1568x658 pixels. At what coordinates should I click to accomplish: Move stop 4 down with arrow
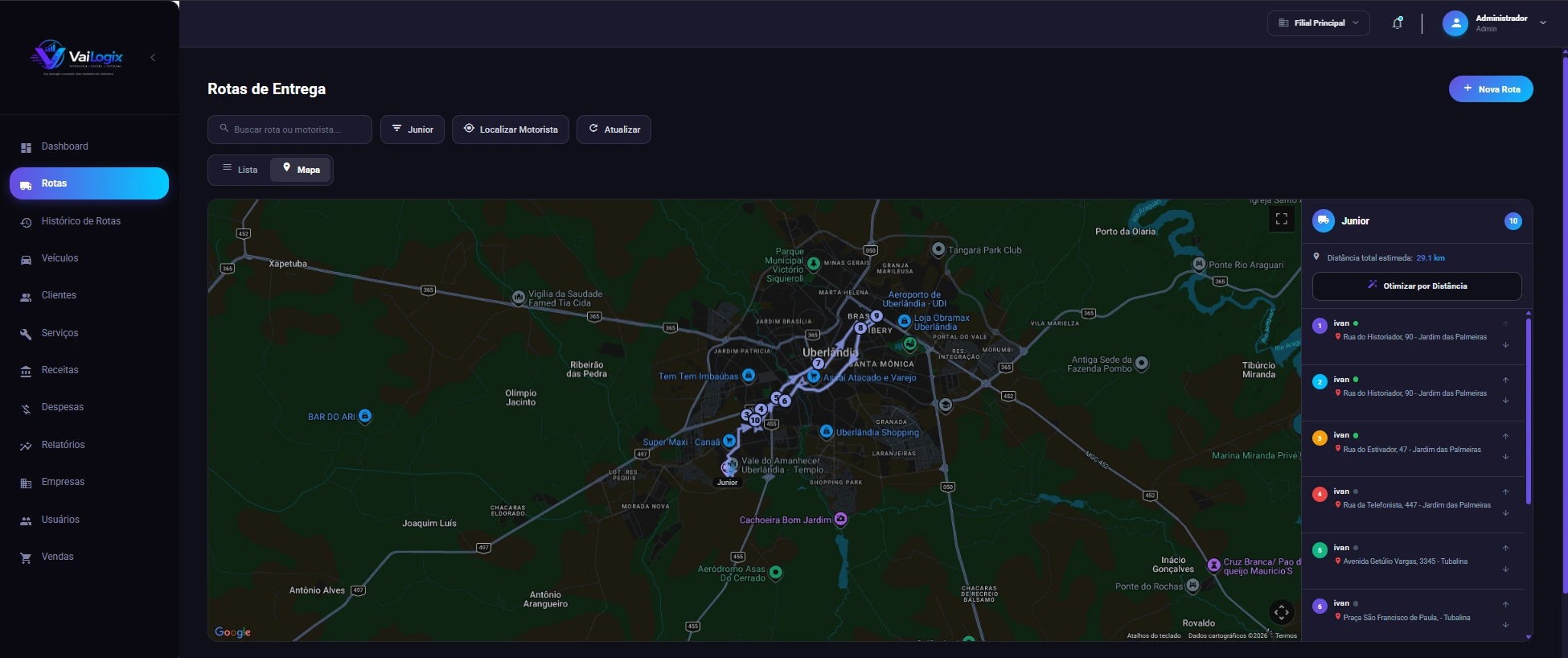pyautogui.click(x=1505, y=513)
